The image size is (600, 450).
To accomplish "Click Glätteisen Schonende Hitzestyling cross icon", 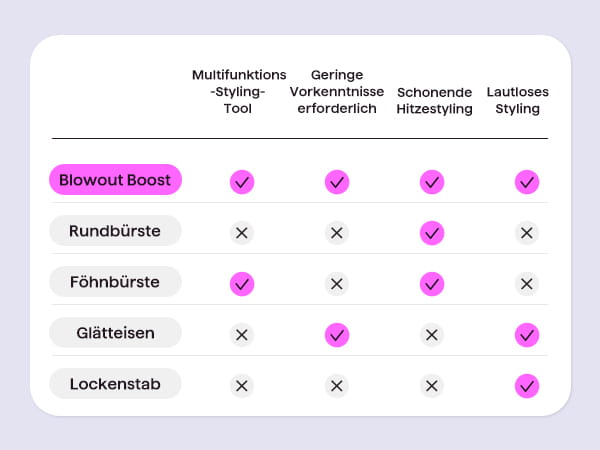I will [432, 335].
